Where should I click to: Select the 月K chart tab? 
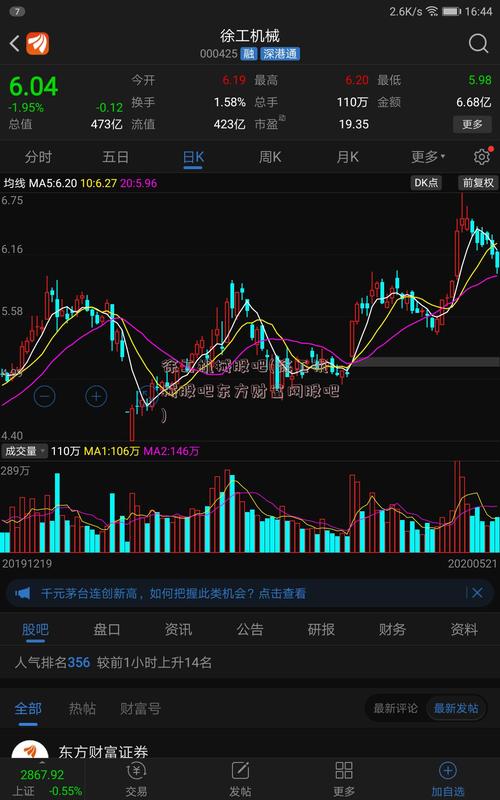click(x=347, y=157)
